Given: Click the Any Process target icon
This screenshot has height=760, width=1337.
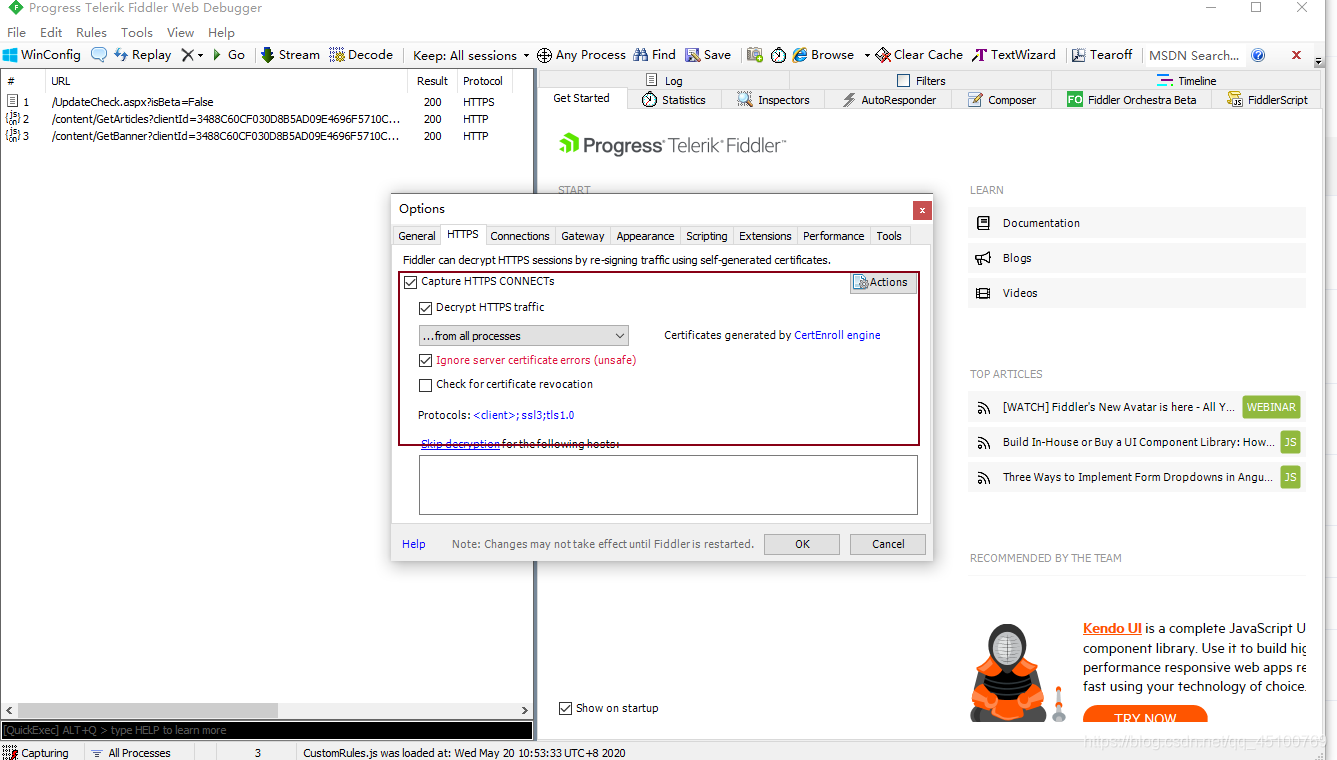Looking at the screenshot, I should (545, 55).
